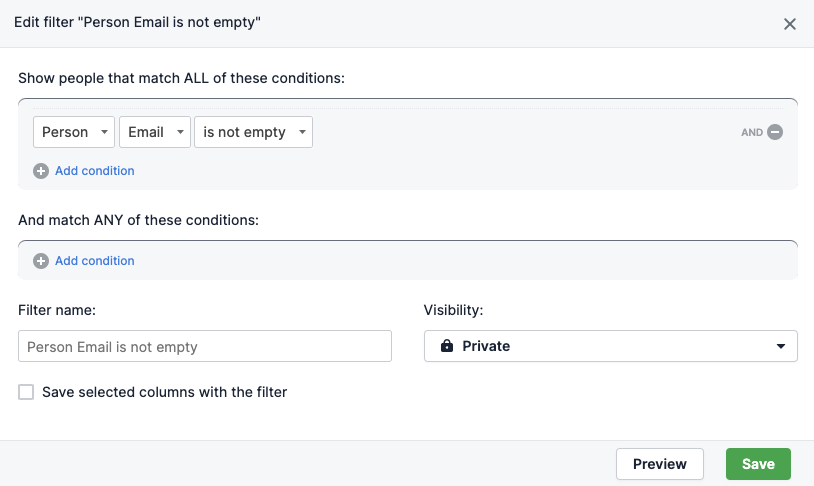Screen dimensions: 814x486
Task: Click Add condition link in ALL section
Action: point(94,171)
